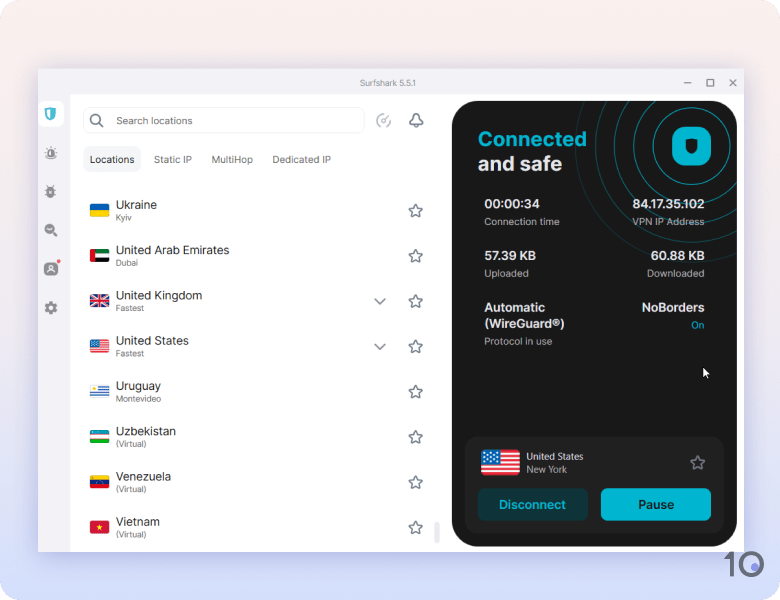Click the United States flag in the location list

[99, 346]
